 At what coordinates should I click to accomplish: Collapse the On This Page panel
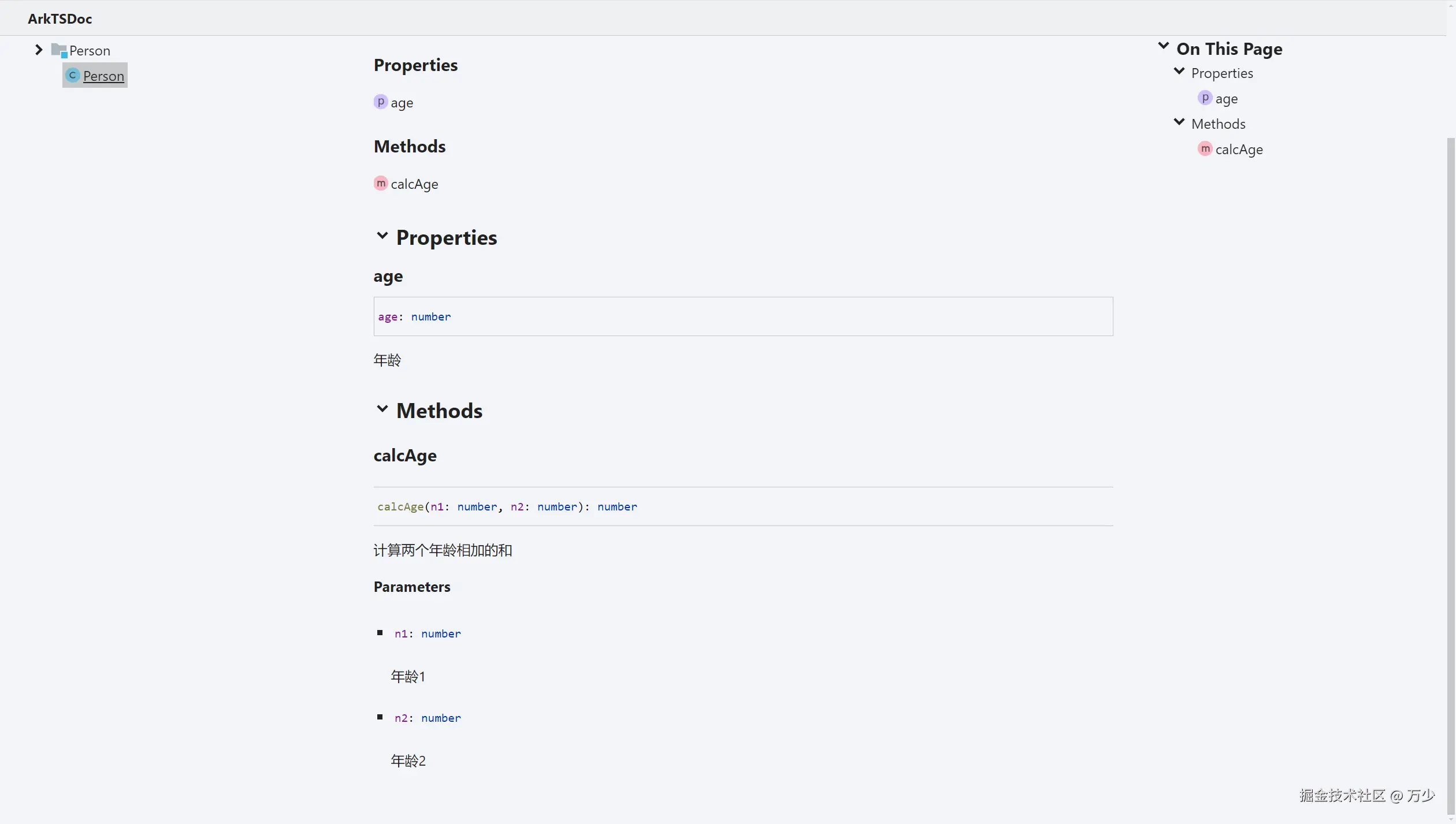(1164, 47)
